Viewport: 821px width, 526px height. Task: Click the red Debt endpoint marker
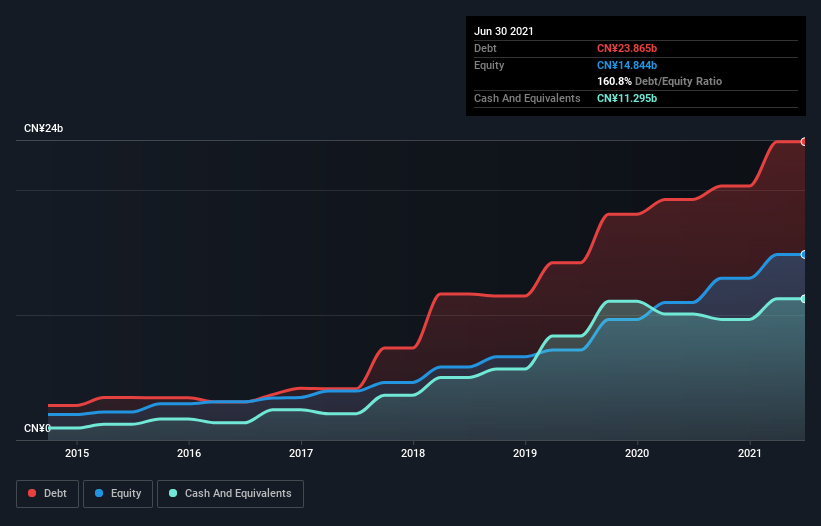(x=804, y=142)
